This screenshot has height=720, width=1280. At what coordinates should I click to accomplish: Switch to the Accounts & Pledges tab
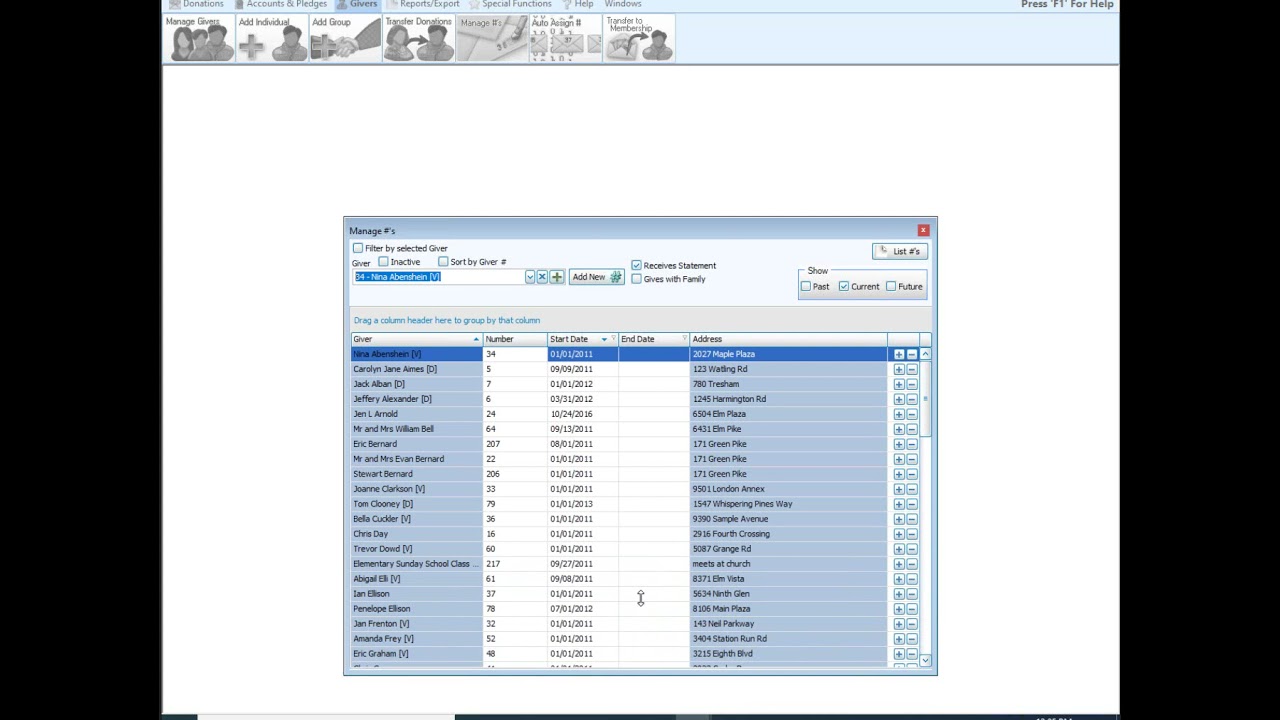(x=286, y=5)
